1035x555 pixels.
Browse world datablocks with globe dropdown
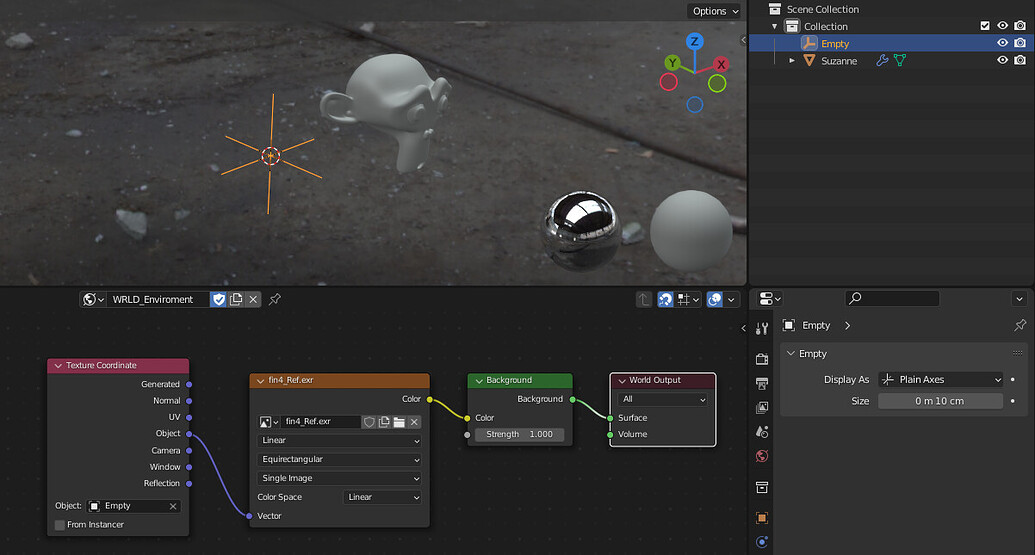[93, 300]
